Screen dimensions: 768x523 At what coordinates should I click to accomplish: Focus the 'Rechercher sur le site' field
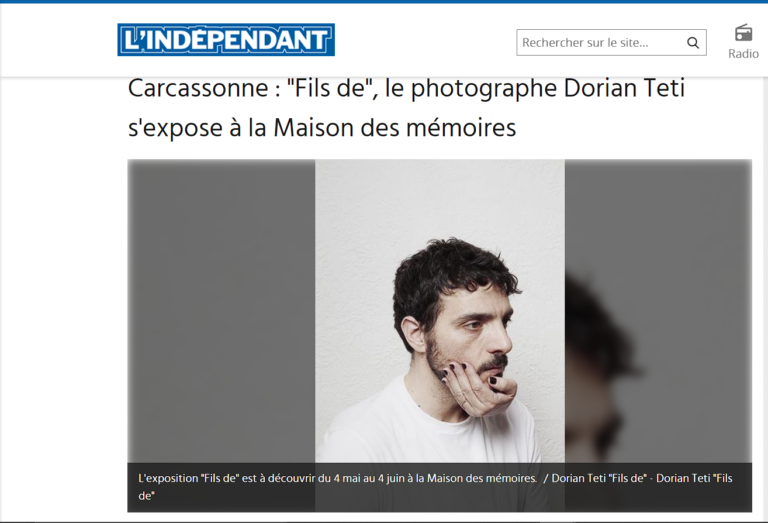coord(611,43)
